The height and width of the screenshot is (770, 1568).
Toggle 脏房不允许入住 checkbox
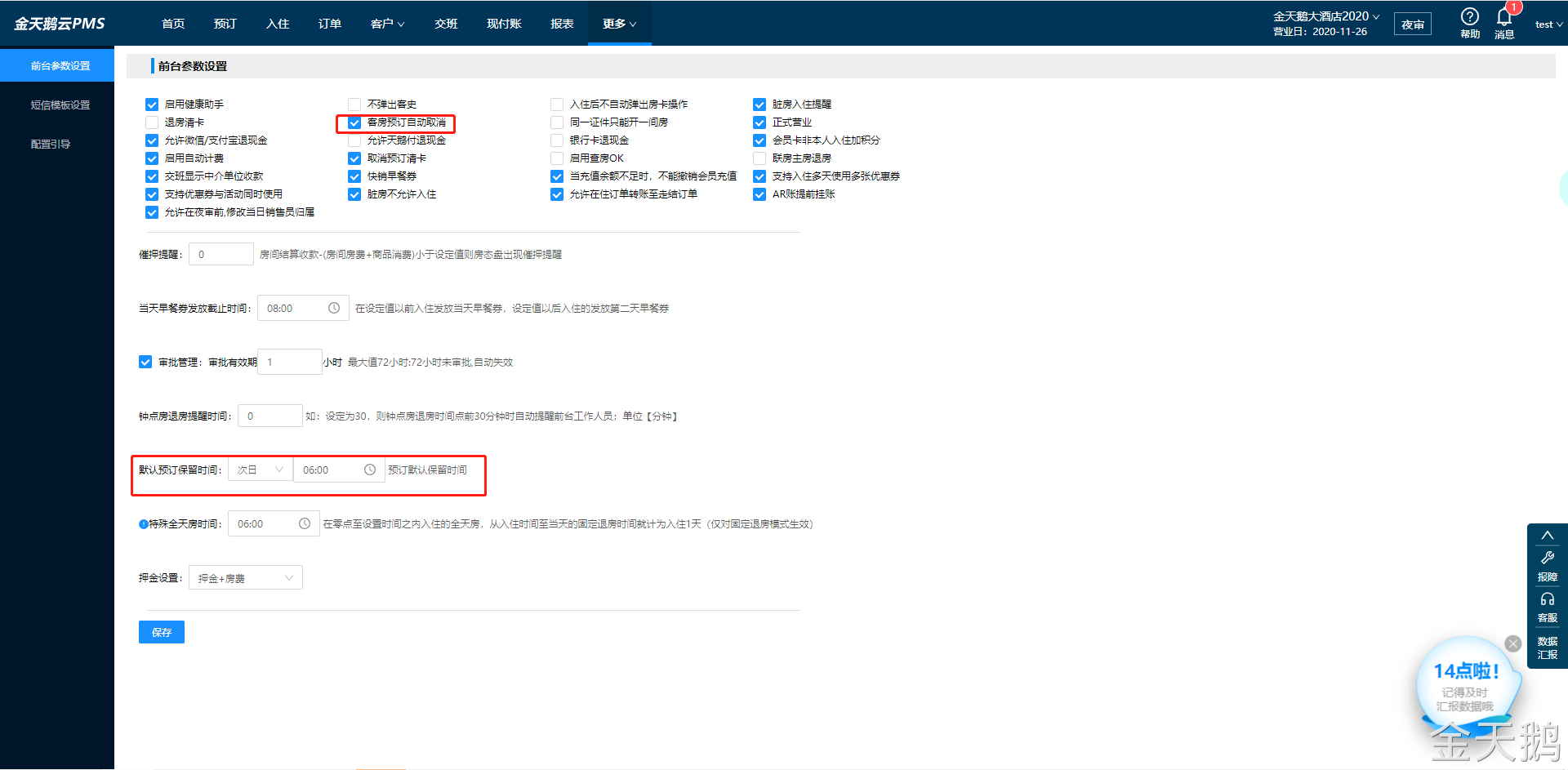pos(354,194)
